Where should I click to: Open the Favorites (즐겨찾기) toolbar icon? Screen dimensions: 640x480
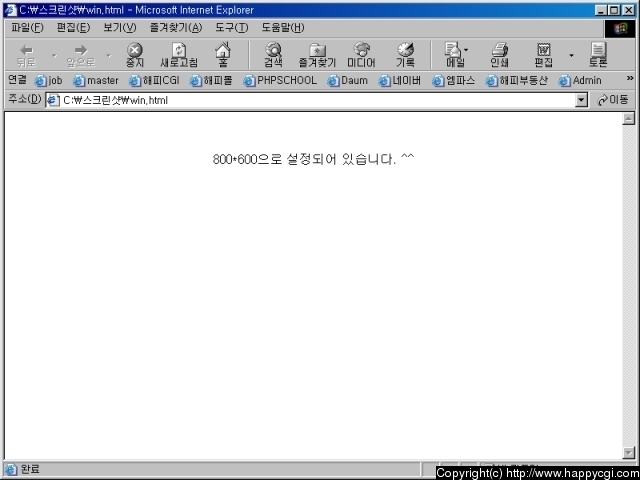point(317,50)
